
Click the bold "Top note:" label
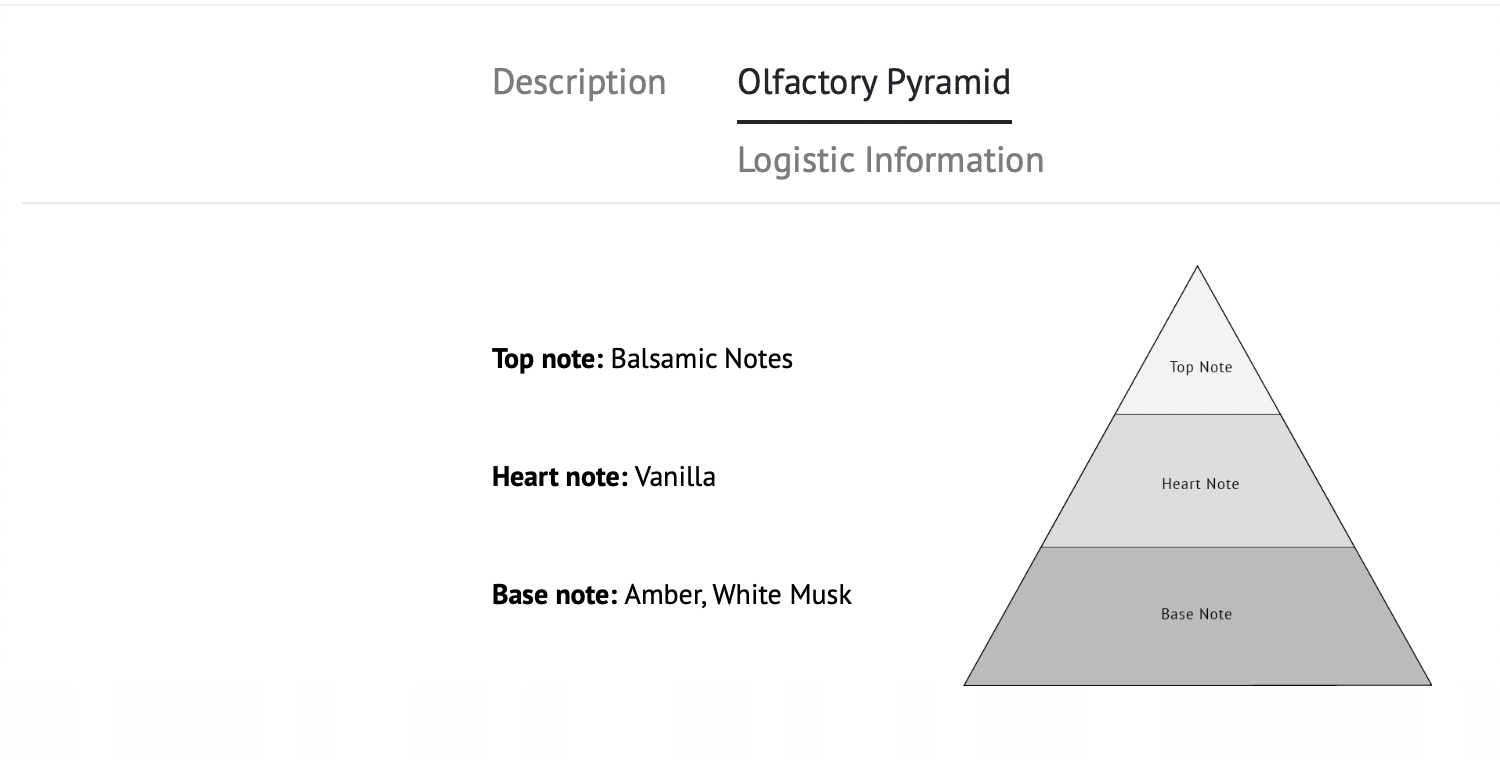click(547, 359)
